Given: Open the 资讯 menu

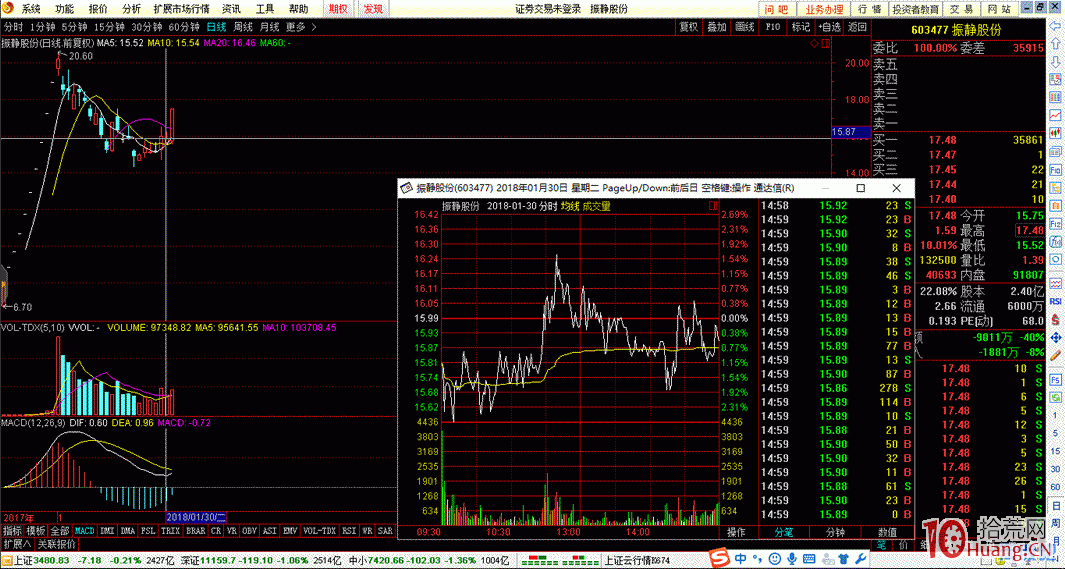Looking at the screenshot, I should (x=231, y=9).
